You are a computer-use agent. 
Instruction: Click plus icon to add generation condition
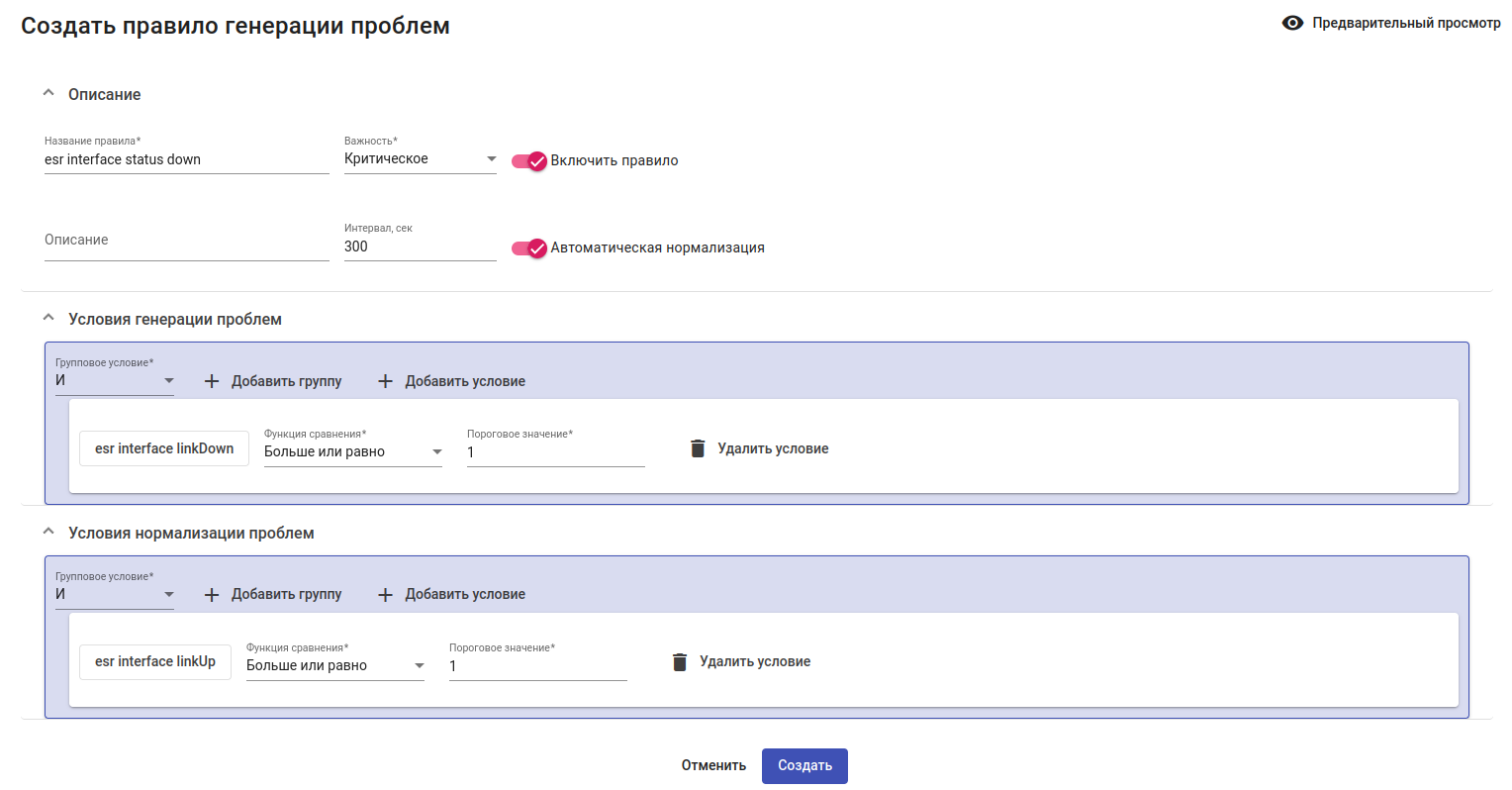[x=386, y=381]
